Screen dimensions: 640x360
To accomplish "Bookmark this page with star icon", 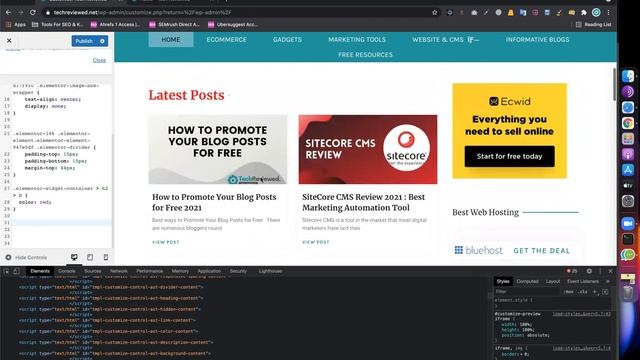I will pos(434,13).
